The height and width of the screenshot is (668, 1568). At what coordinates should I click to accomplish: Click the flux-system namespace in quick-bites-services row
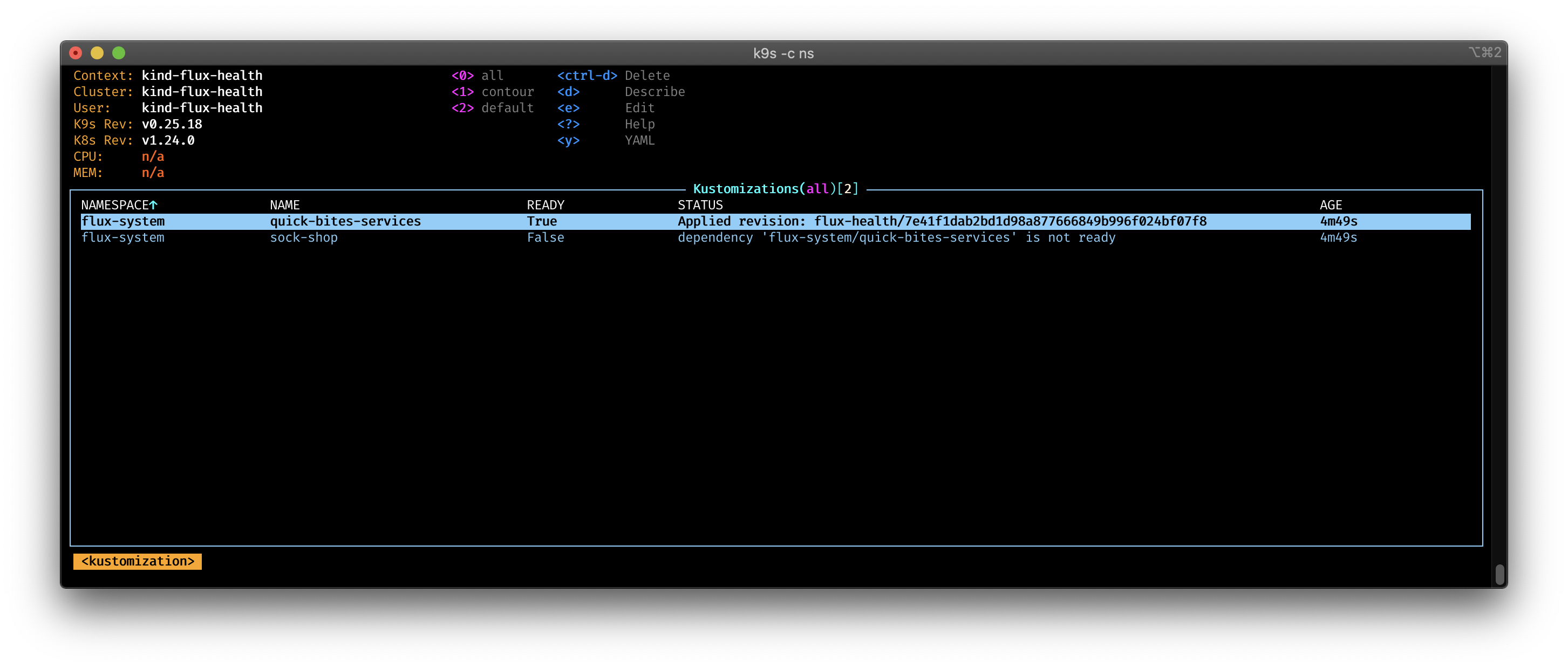pos(123,221)
